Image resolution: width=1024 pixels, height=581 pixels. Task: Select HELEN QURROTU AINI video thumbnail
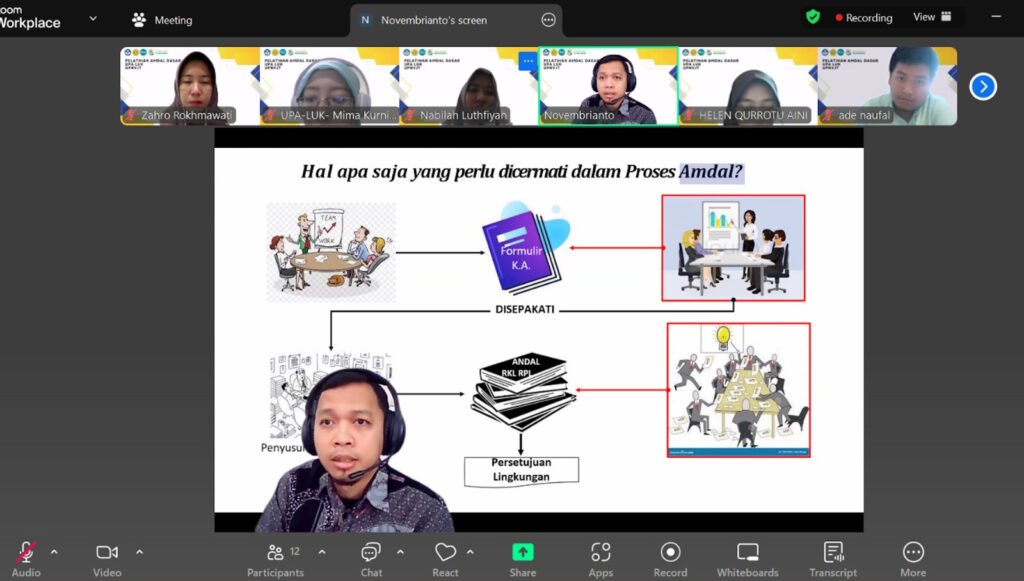pyautogui.click(x=748, y=86)
